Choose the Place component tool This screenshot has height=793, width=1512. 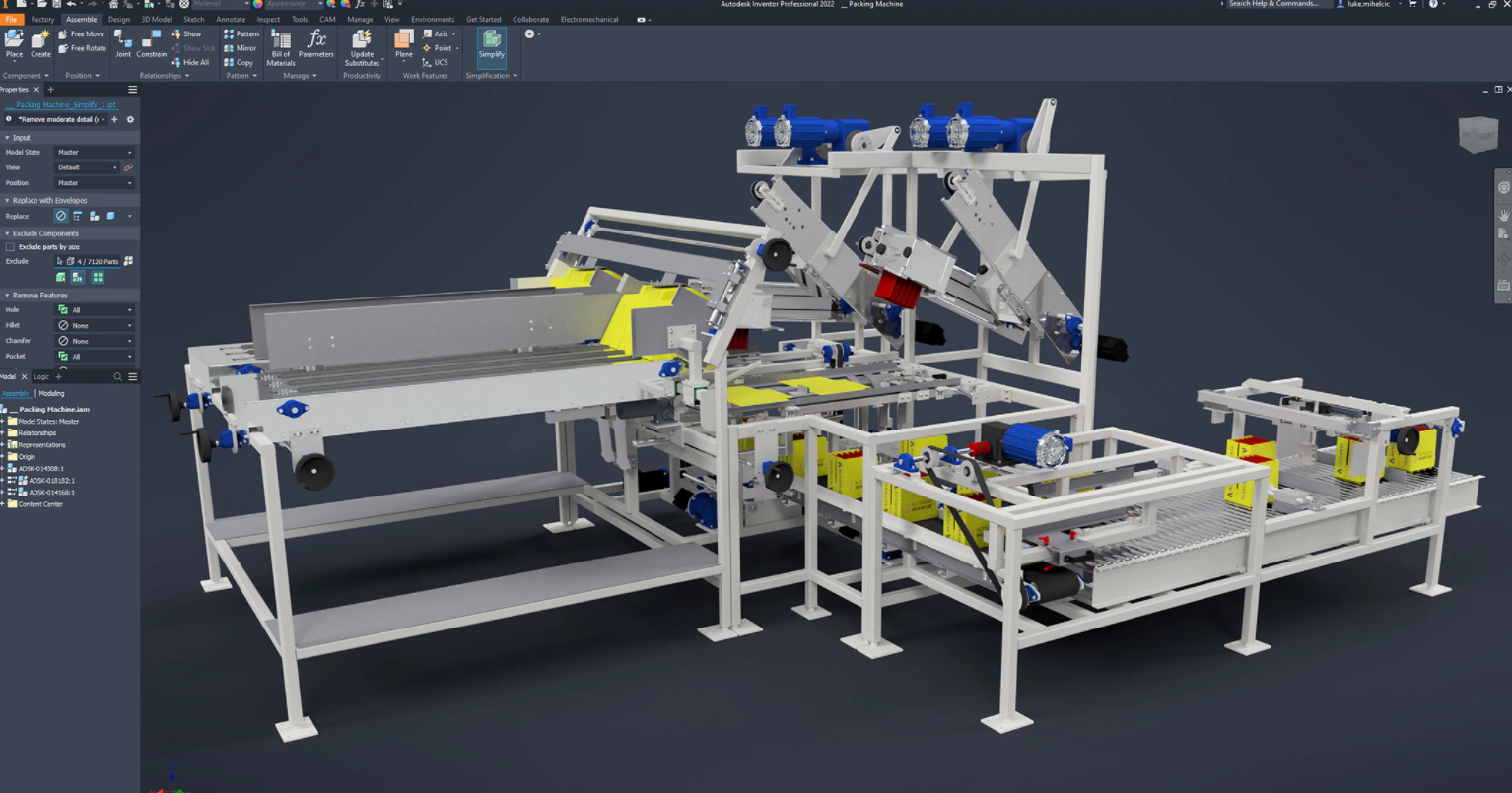coord(14,44)
